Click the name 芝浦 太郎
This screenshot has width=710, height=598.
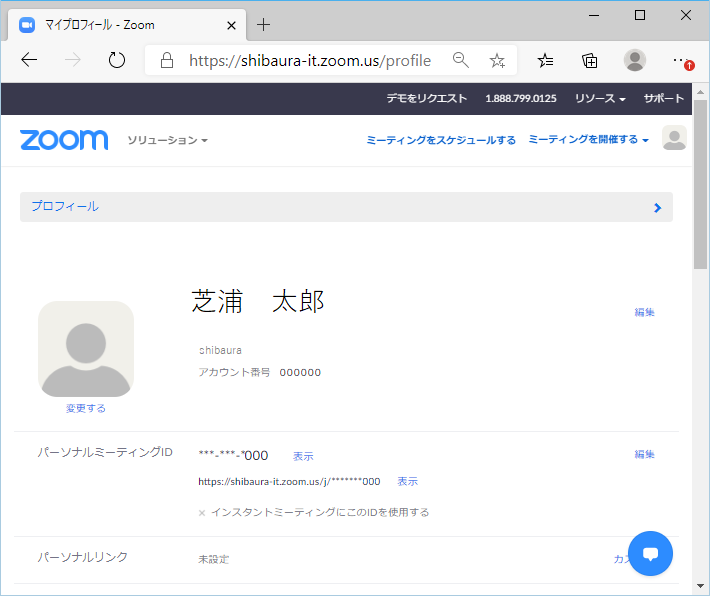(258, 301)
